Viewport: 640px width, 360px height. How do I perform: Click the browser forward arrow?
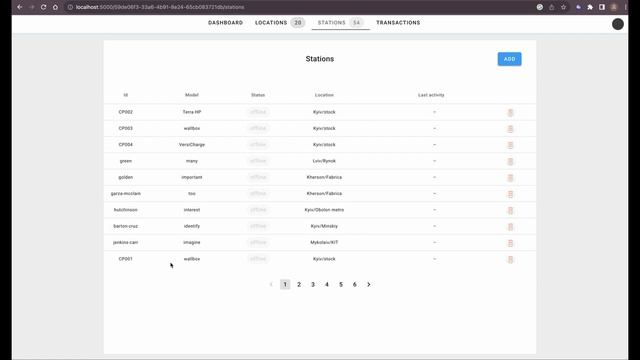point(31,7)
